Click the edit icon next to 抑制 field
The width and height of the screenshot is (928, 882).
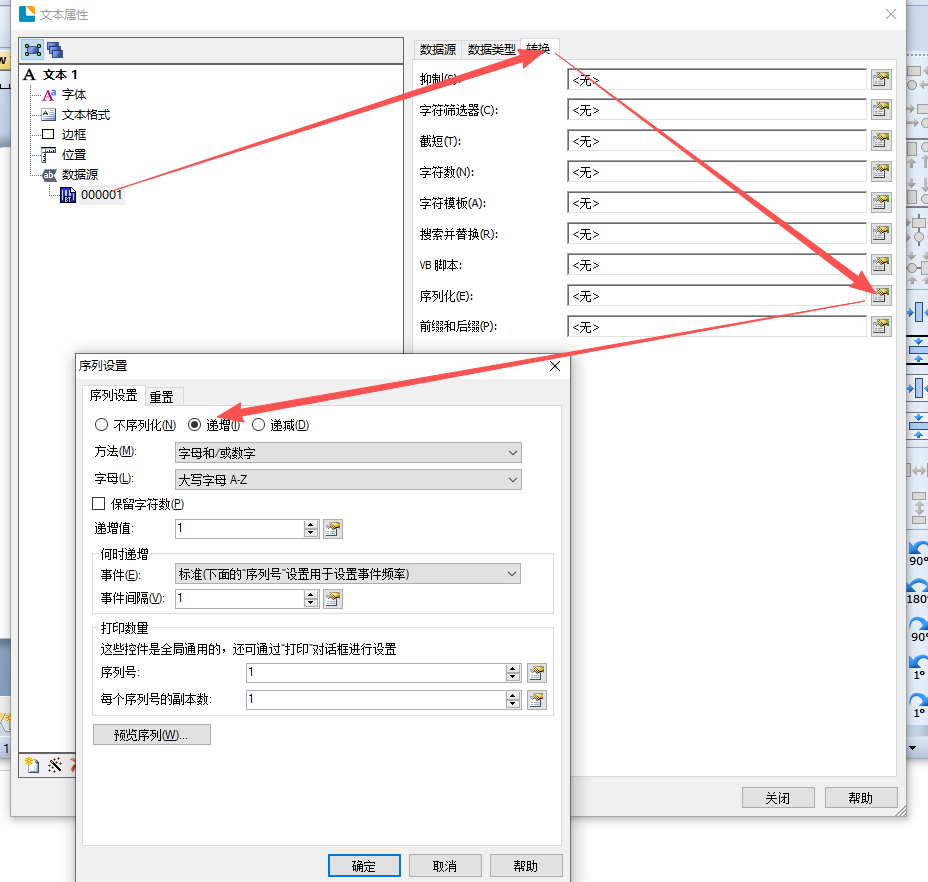(880, 80)
